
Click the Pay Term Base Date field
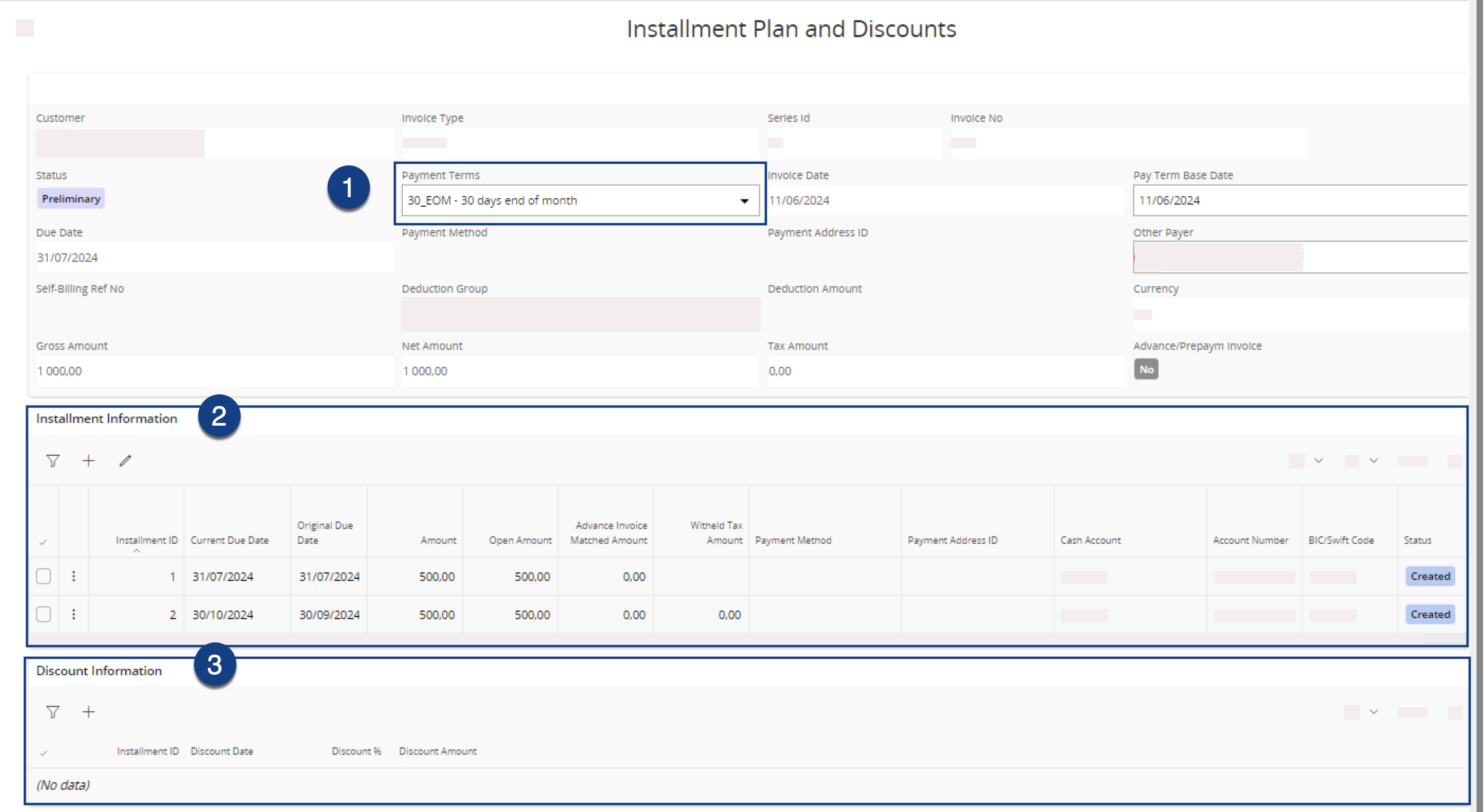tap(1296, 200)
